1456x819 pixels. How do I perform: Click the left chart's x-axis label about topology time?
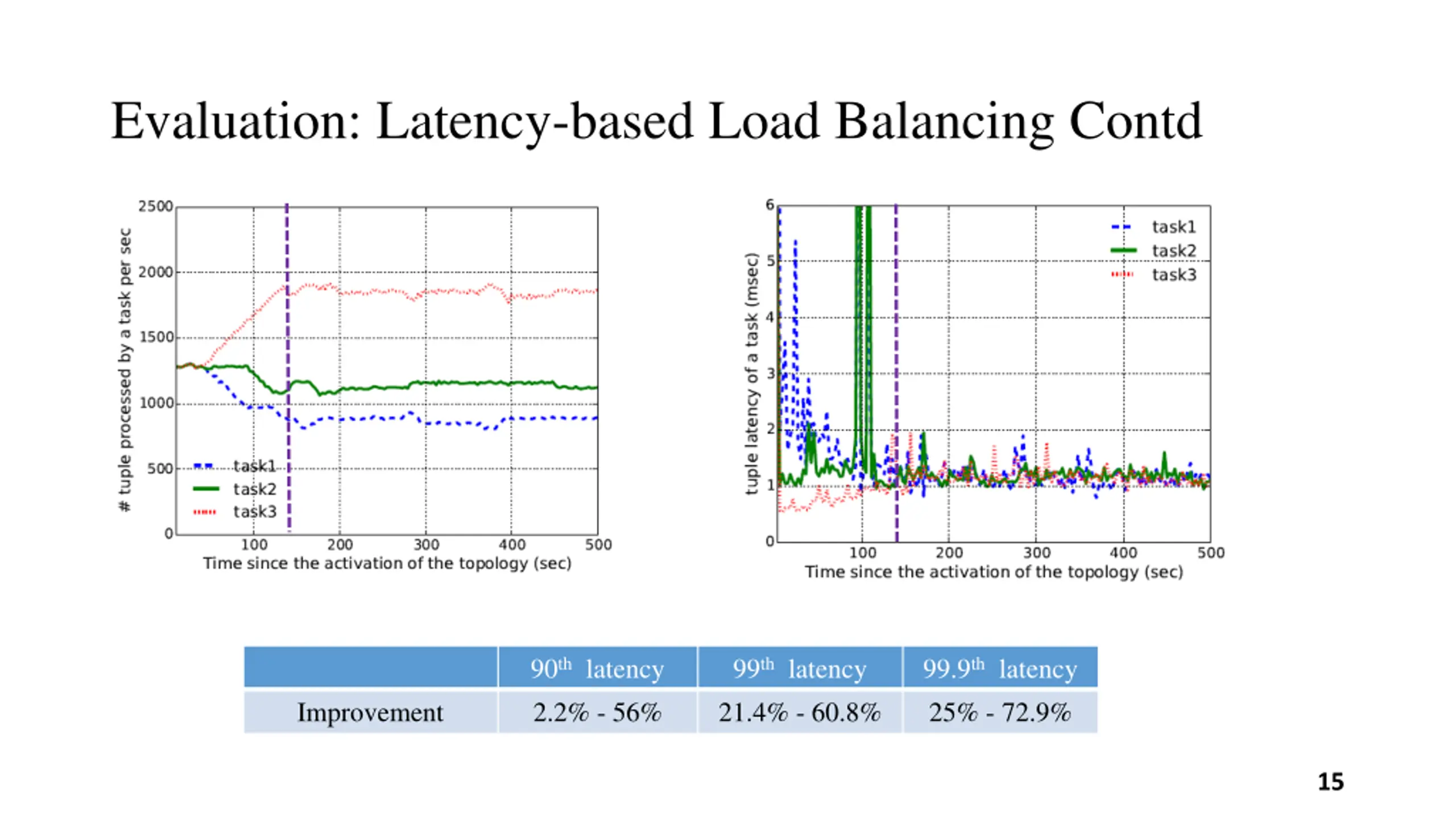387,564
